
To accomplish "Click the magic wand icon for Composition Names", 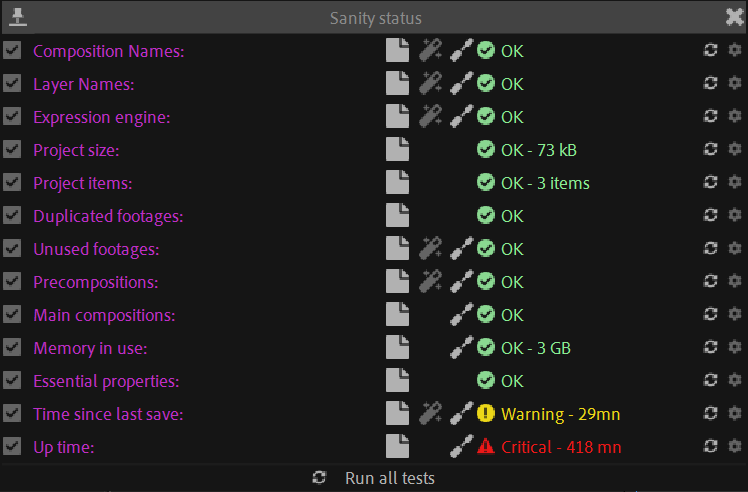I will click(x=430, y=51).
